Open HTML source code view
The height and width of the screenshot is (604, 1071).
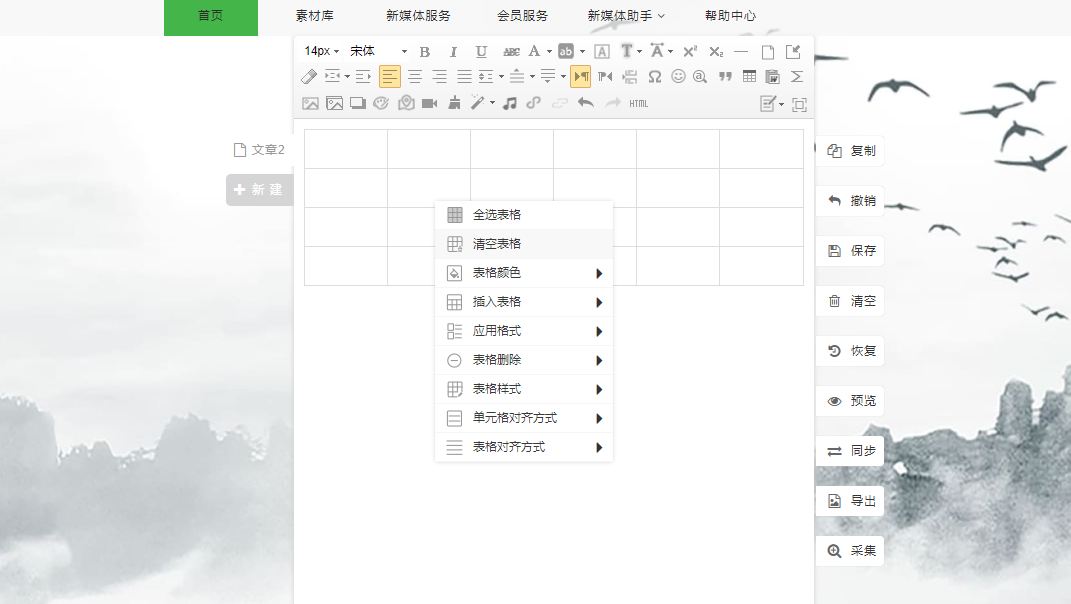point(639,103)
